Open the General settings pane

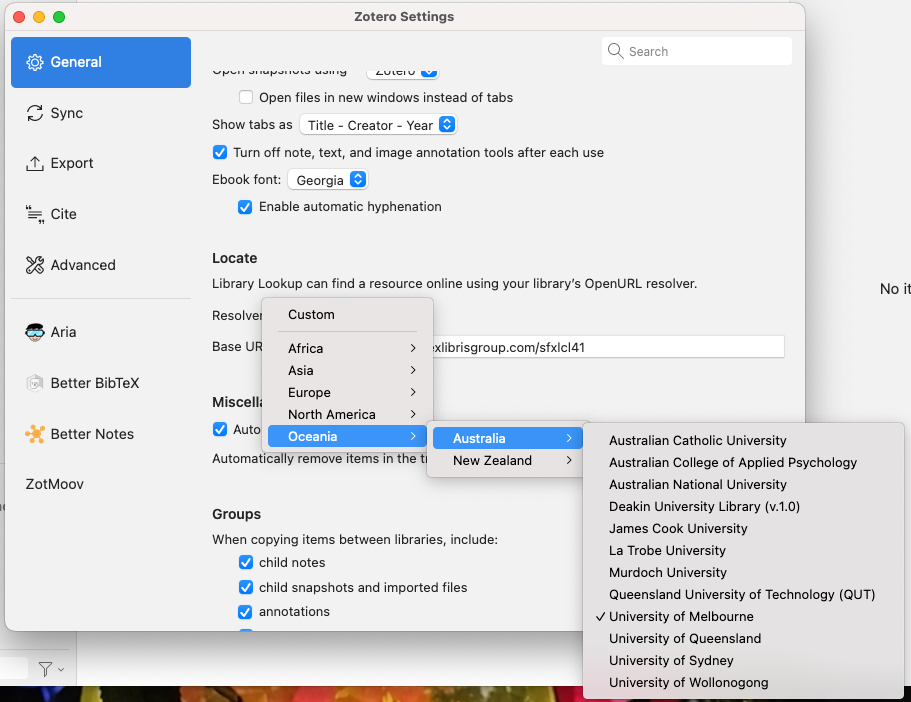coord(101,62)
